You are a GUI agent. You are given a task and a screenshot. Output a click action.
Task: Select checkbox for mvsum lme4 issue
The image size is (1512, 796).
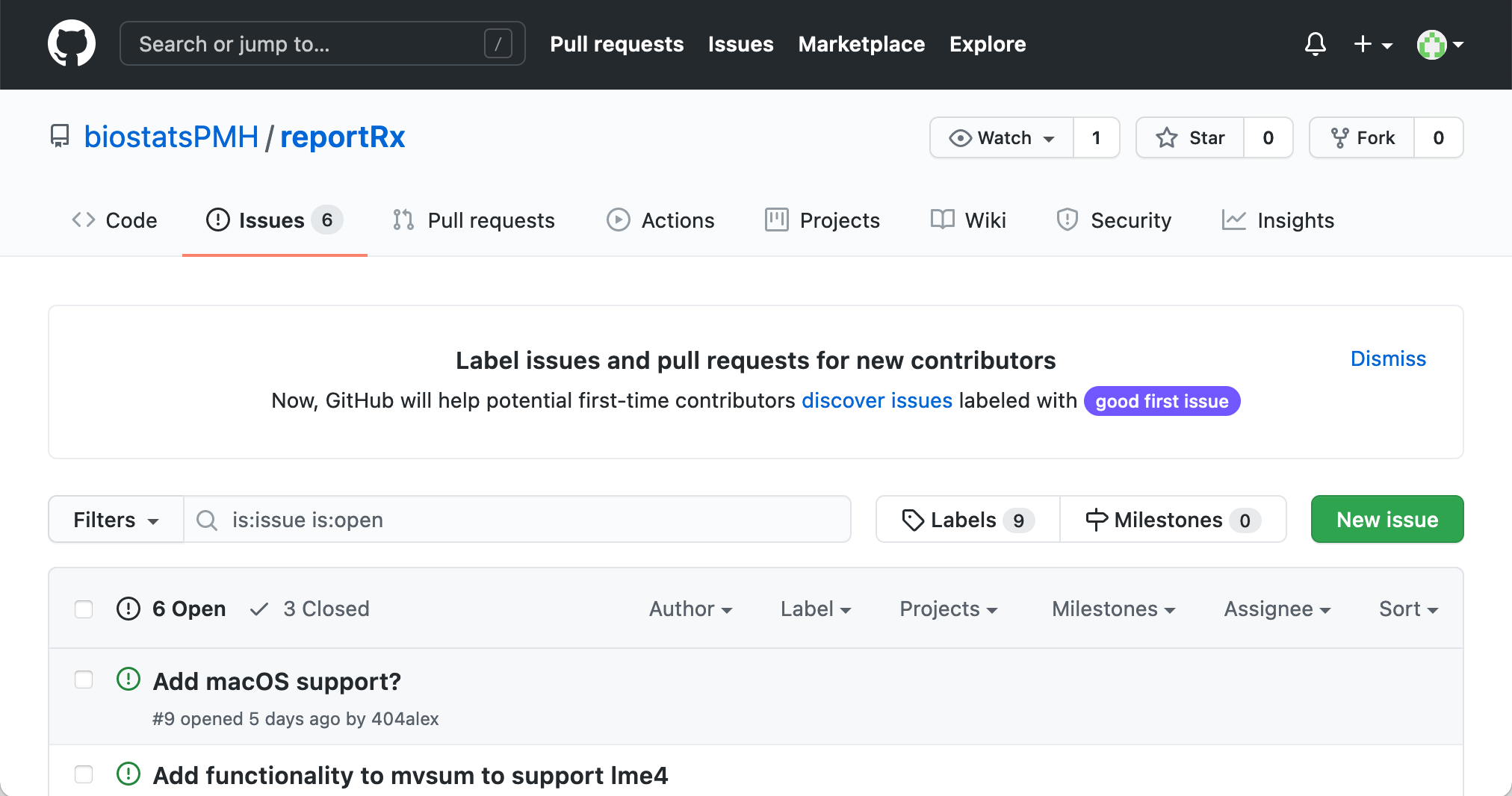coord(84,774)
